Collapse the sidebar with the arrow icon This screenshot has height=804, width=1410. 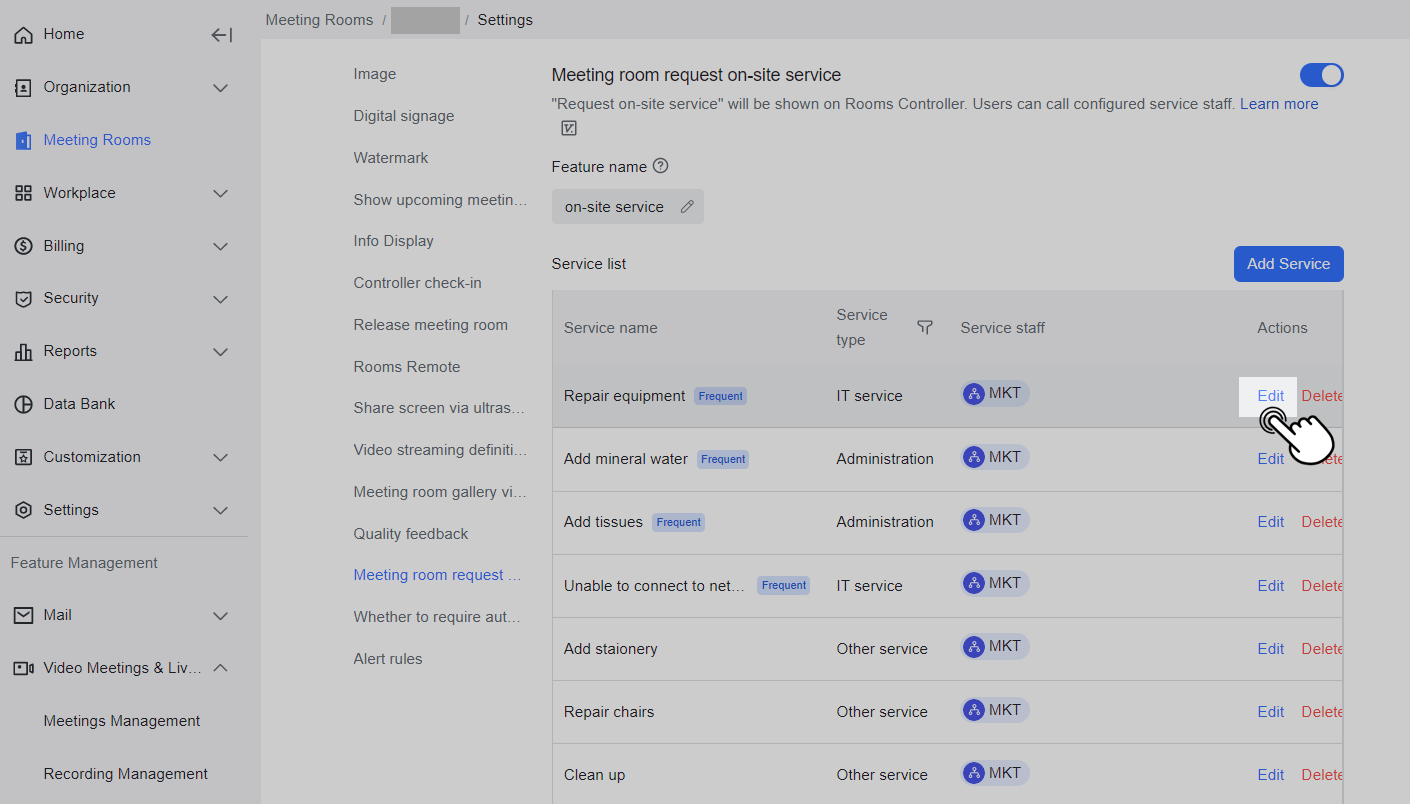pyautogui.click(x=222, y=35)
